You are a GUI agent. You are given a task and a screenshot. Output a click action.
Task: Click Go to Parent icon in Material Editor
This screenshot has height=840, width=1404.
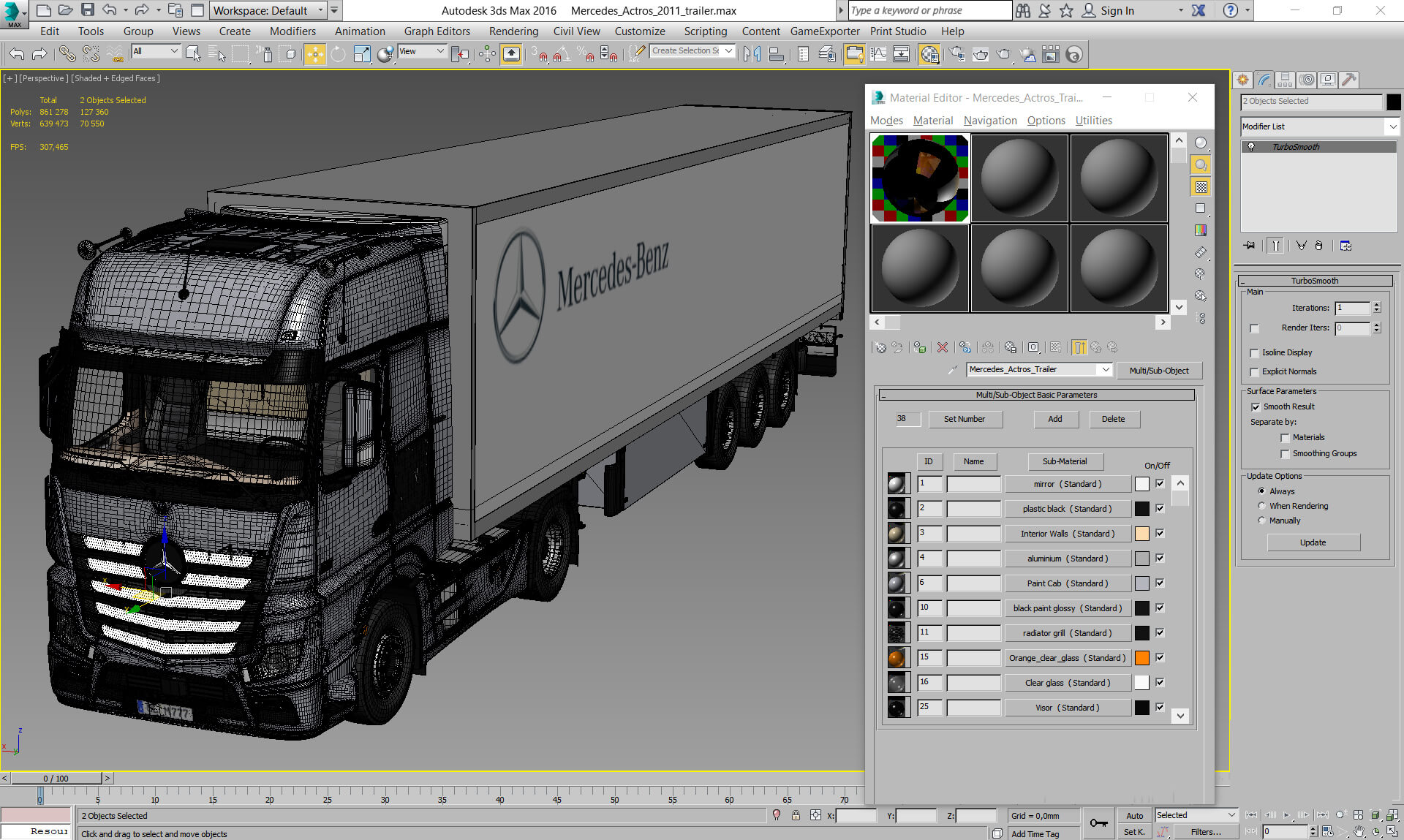pos(1097,348)
